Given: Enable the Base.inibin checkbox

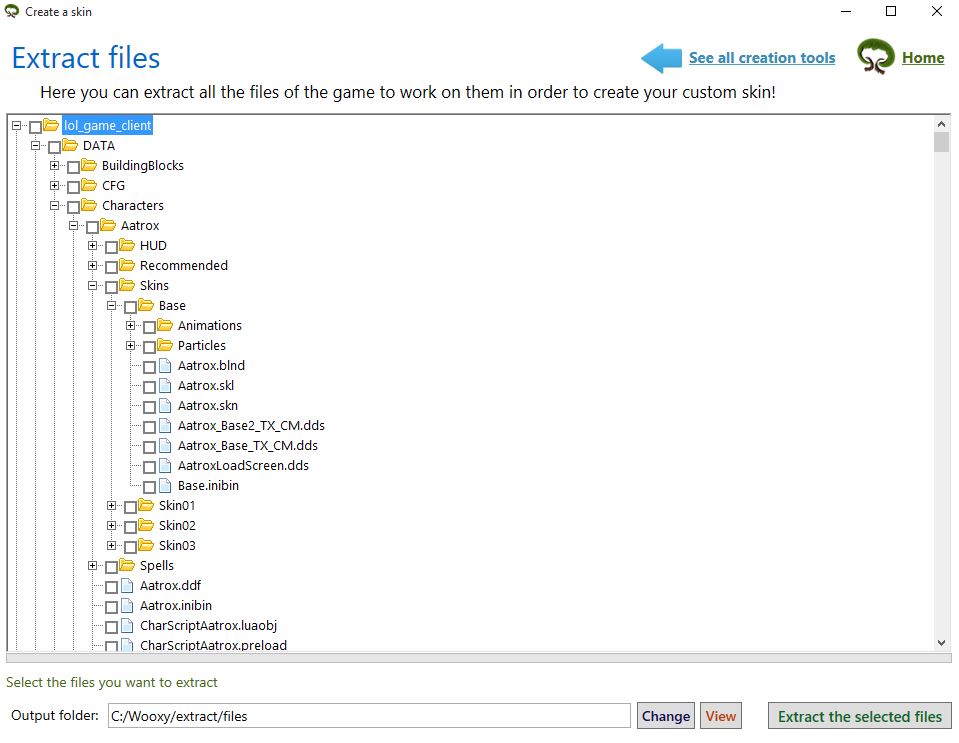Looking at the screenshot, I should tap(149, 487).
